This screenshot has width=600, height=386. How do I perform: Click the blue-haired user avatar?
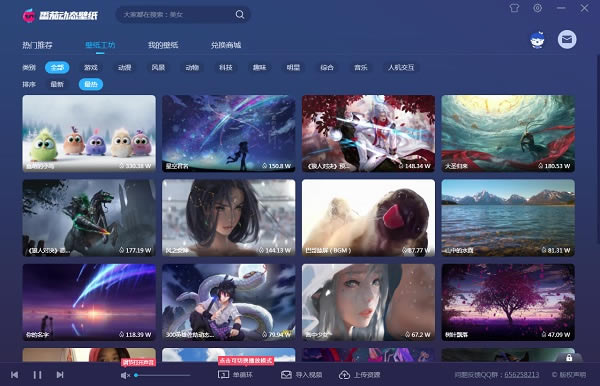pos(538,40)
